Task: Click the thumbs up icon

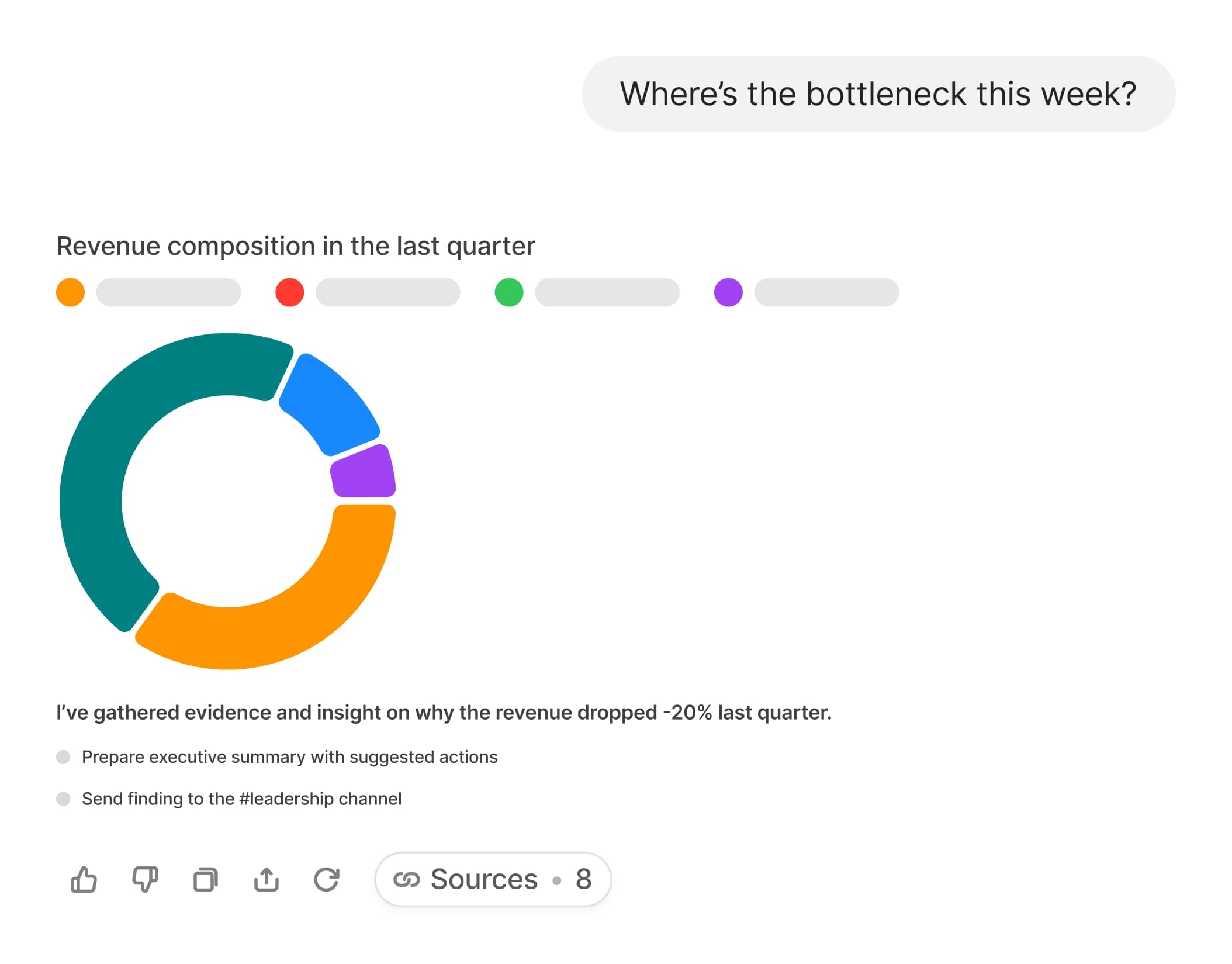Action: pos(84,879)
